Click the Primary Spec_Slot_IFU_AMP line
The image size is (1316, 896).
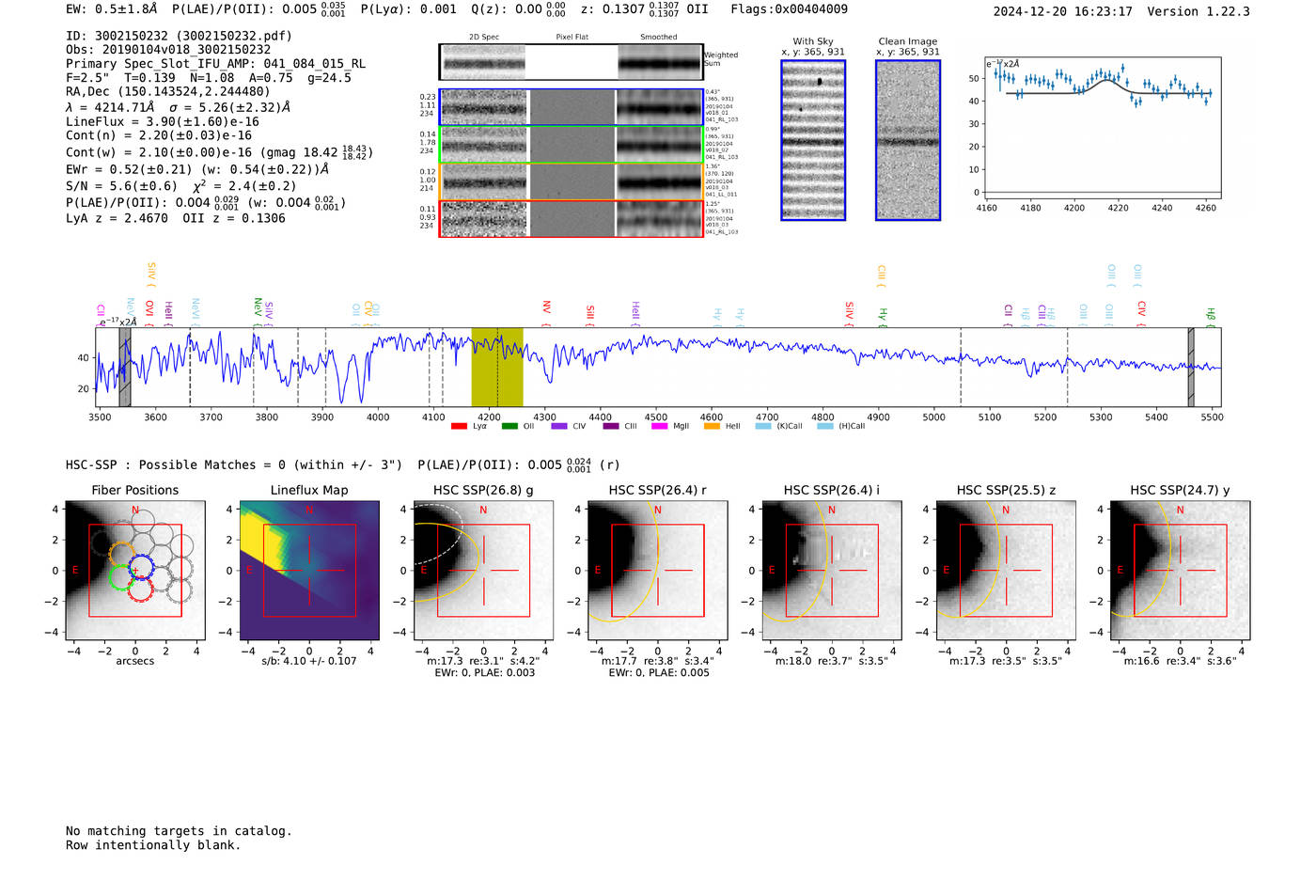[x=215, y=64]
